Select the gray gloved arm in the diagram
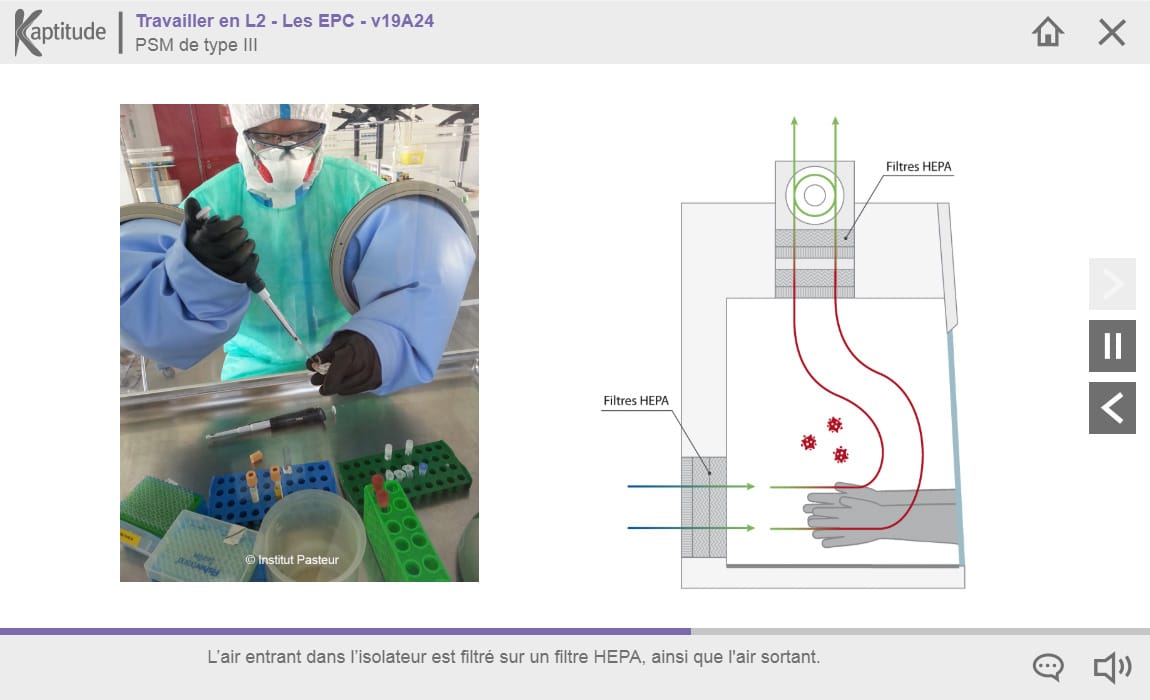 pos(880,515)
